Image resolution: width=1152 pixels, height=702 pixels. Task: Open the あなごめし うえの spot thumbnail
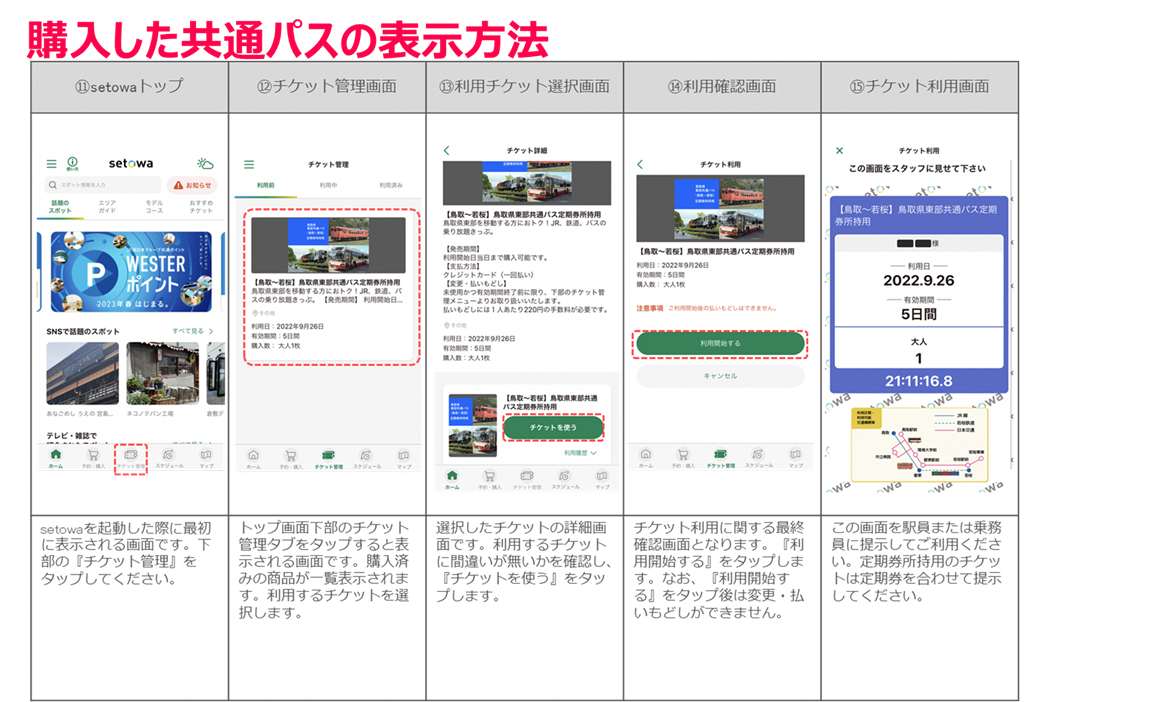pyautogui.click(x=82, y=373)
